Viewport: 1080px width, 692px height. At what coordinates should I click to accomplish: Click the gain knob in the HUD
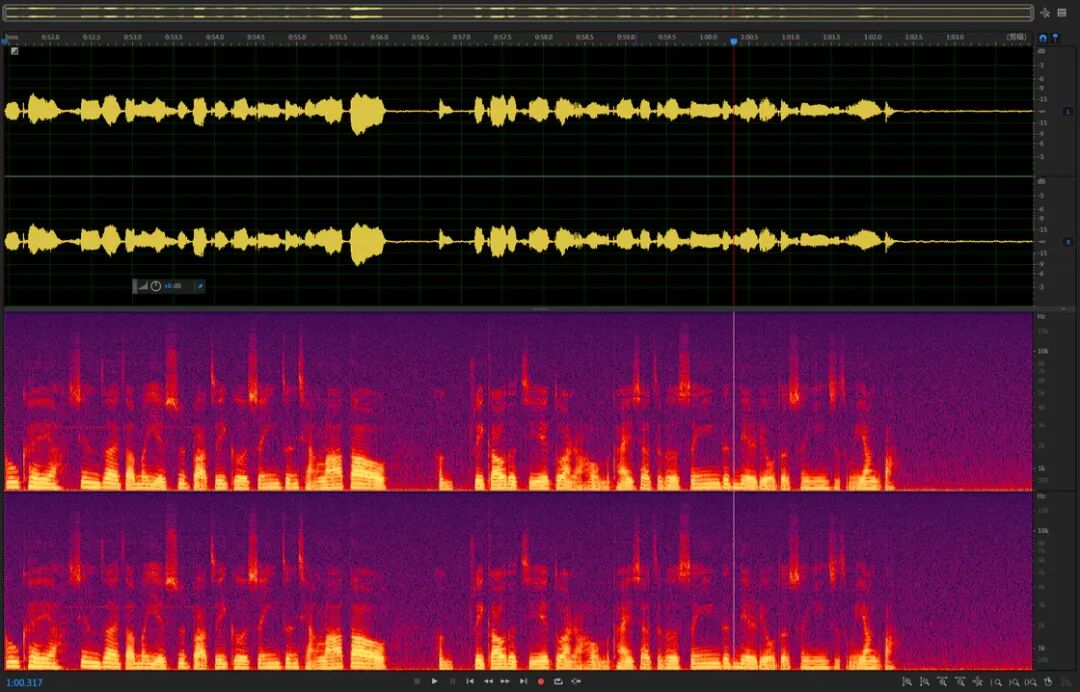156,286
